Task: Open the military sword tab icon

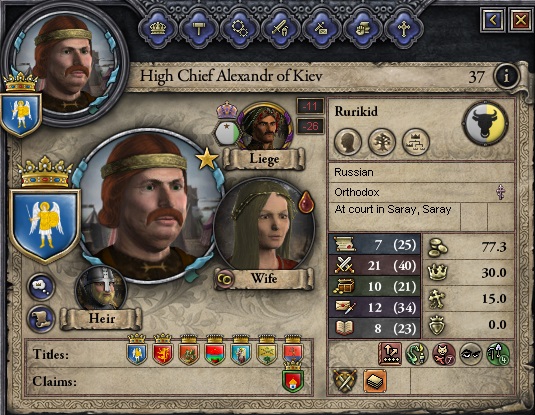Action: [x=280, y=28]
